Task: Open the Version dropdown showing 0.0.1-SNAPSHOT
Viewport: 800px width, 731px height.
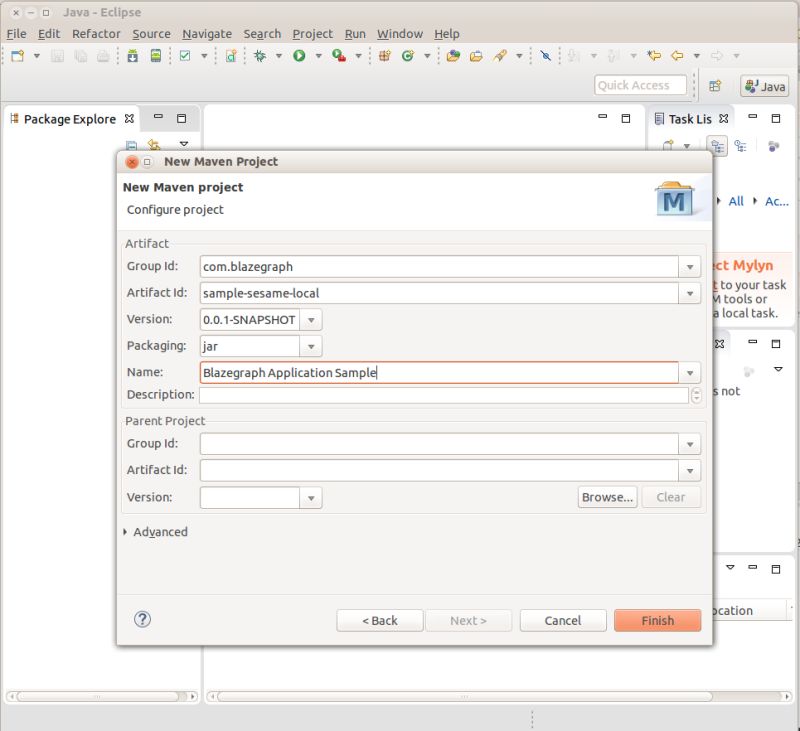Action: tap(310, 320)
